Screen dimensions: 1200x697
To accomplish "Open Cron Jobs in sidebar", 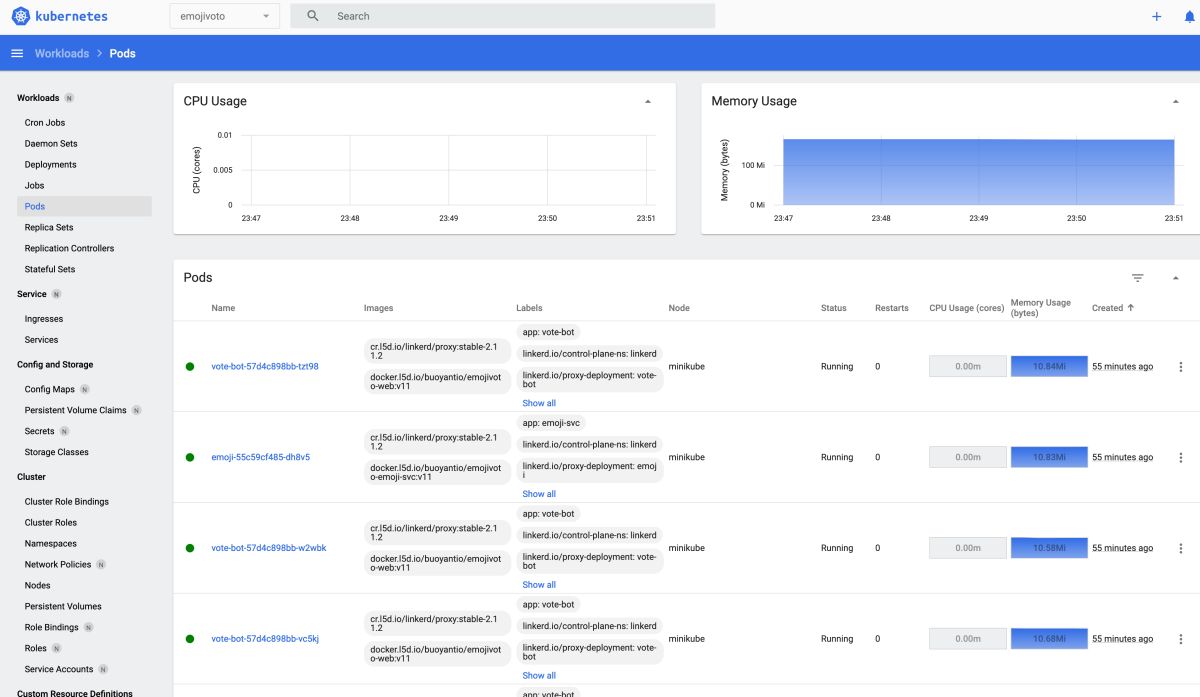I will 45,123.
